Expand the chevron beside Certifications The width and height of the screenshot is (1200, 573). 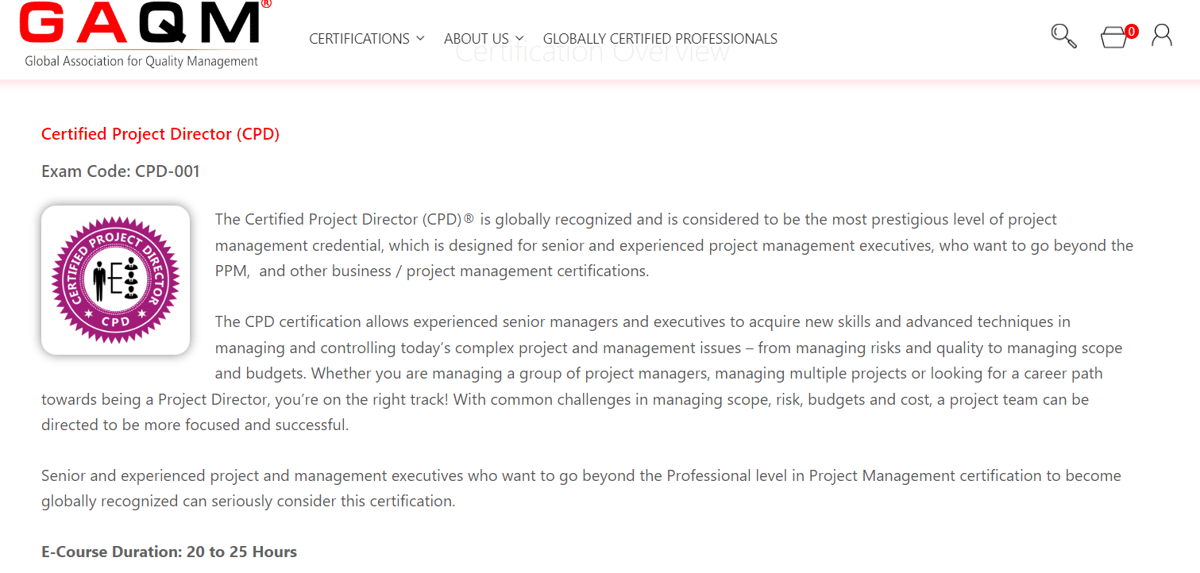(x=420, y=38)
